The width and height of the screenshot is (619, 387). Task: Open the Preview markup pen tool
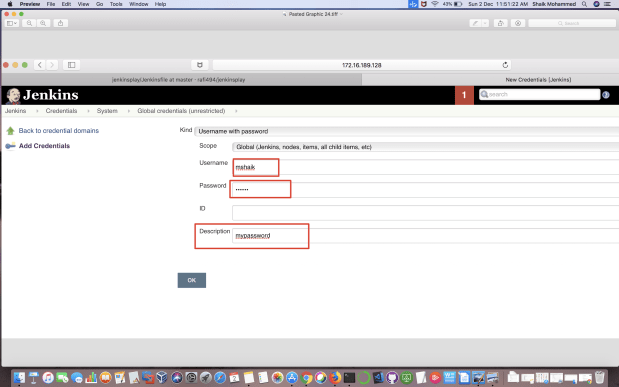tap(475, 23)
